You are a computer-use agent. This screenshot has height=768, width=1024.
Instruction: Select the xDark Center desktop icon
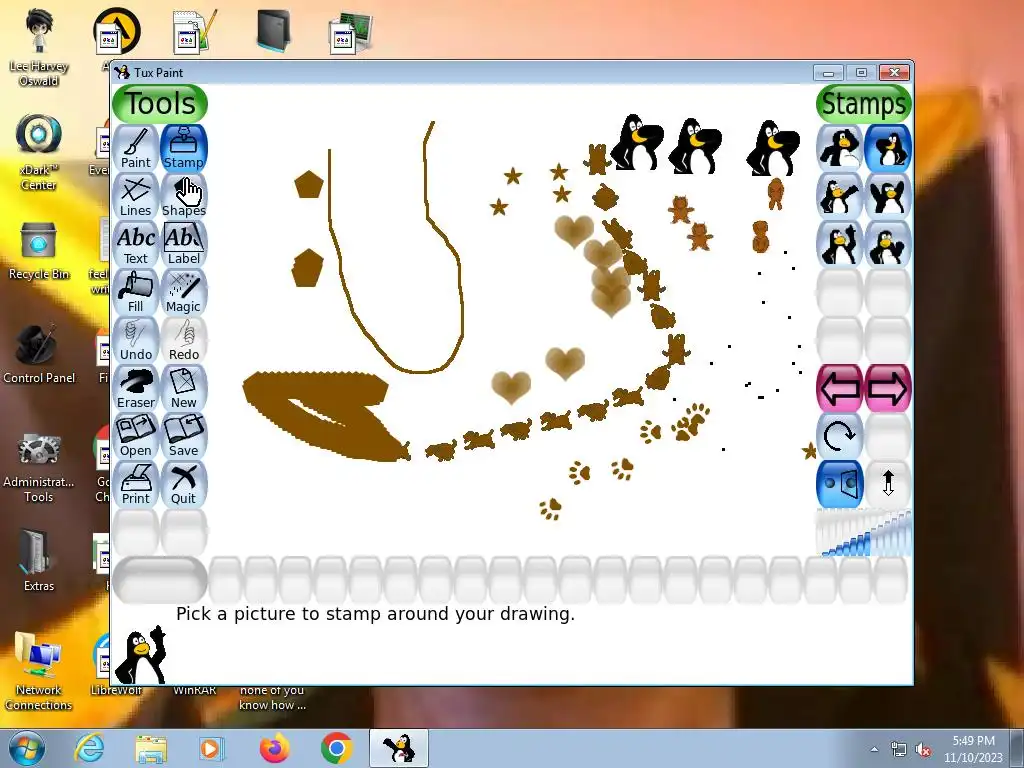pyautogui.click(x=39, y=152)
